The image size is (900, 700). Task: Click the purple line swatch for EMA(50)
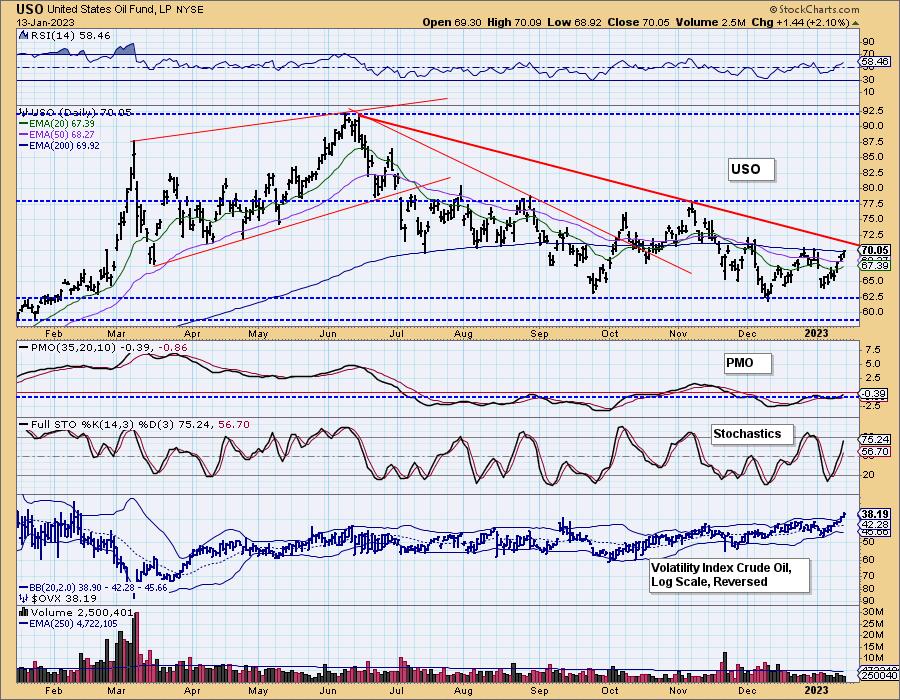(25, 135)
